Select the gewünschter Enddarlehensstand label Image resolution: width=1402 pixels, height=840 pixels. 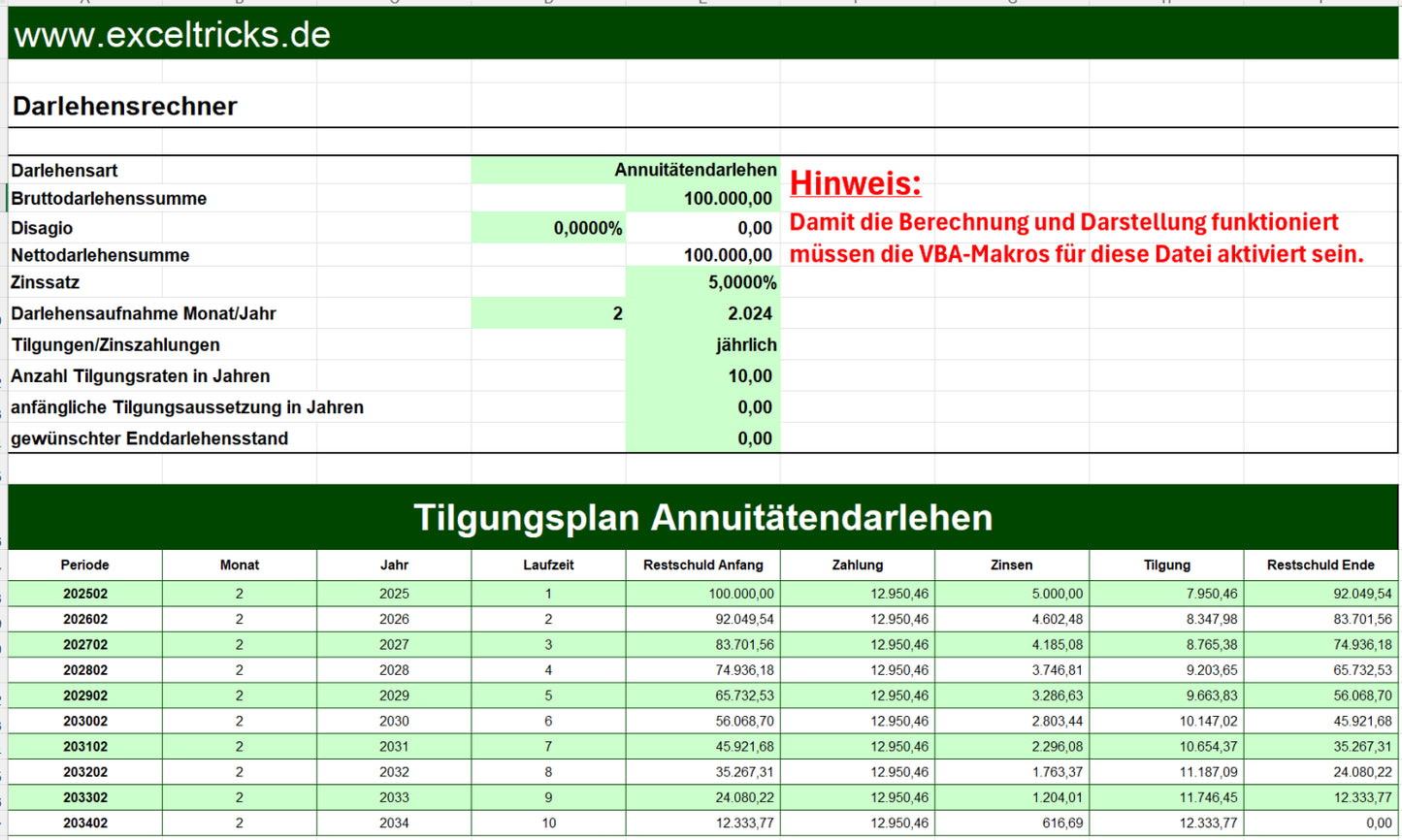pos(149,438)
